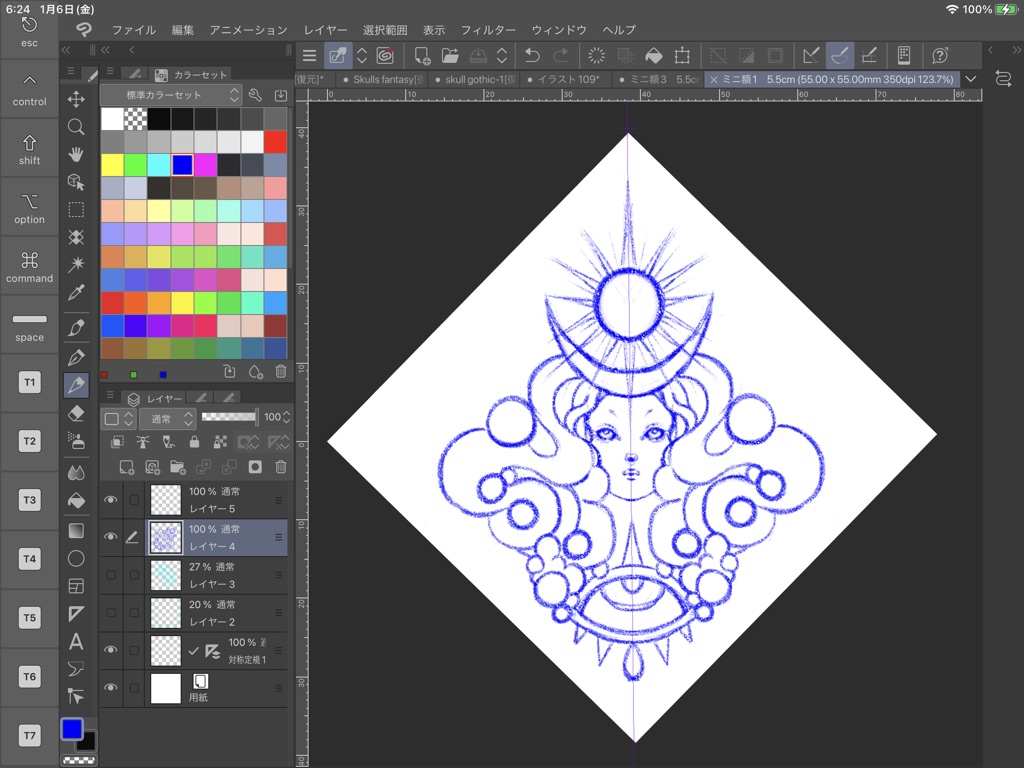Hide layer レイヤー 5 with eye icon

111,500
